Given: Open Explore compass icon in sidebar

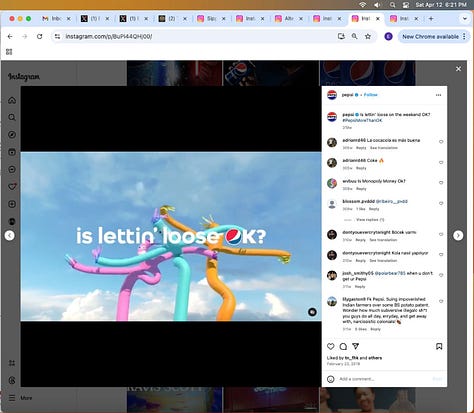Looking at the screenshot, I should click(x=12, y=135).
